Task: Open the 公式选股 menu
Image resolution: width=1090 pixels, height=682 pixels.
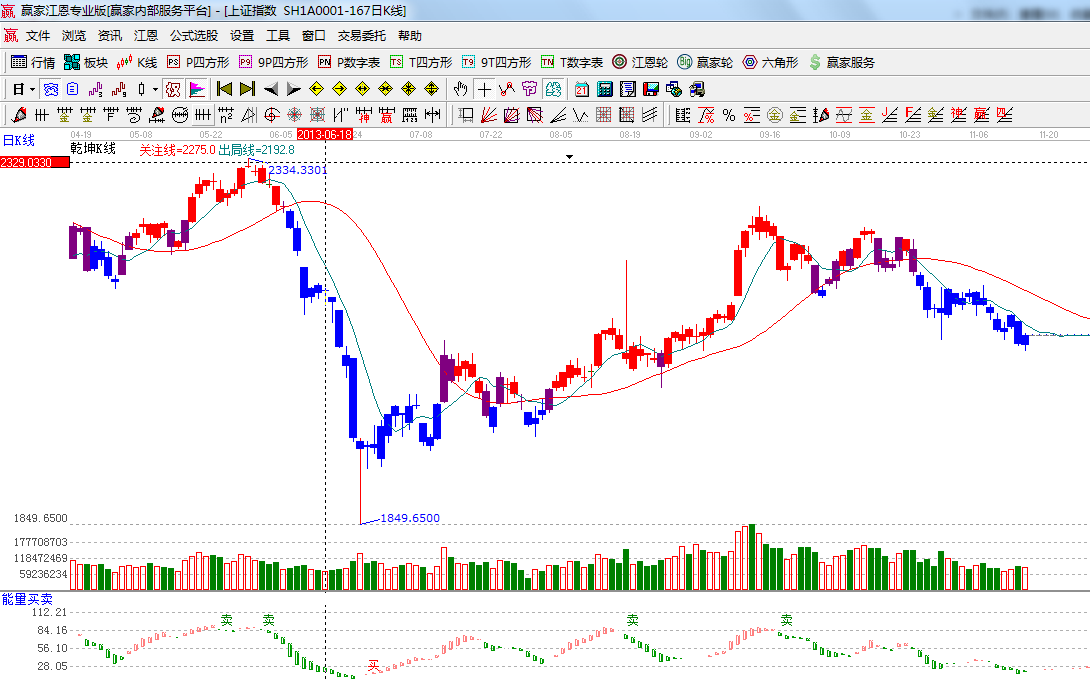Action: pos(193,35)
